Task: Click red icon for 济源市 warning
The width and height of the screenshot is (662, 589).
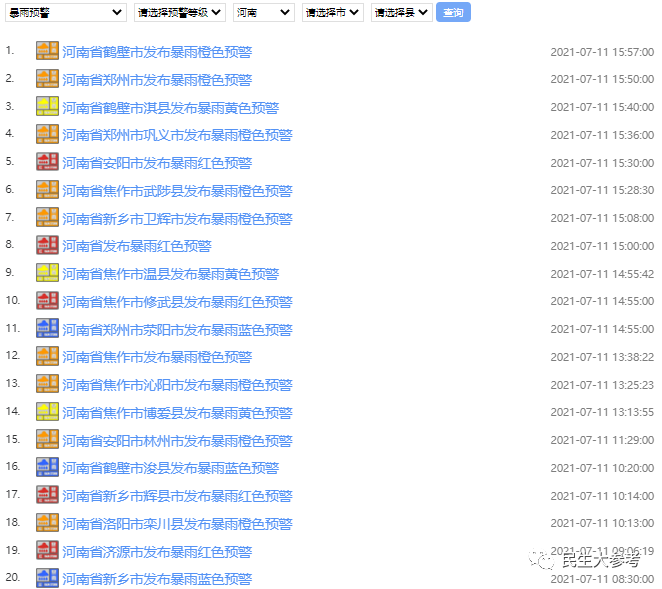Action: click(x=47, y=550)
